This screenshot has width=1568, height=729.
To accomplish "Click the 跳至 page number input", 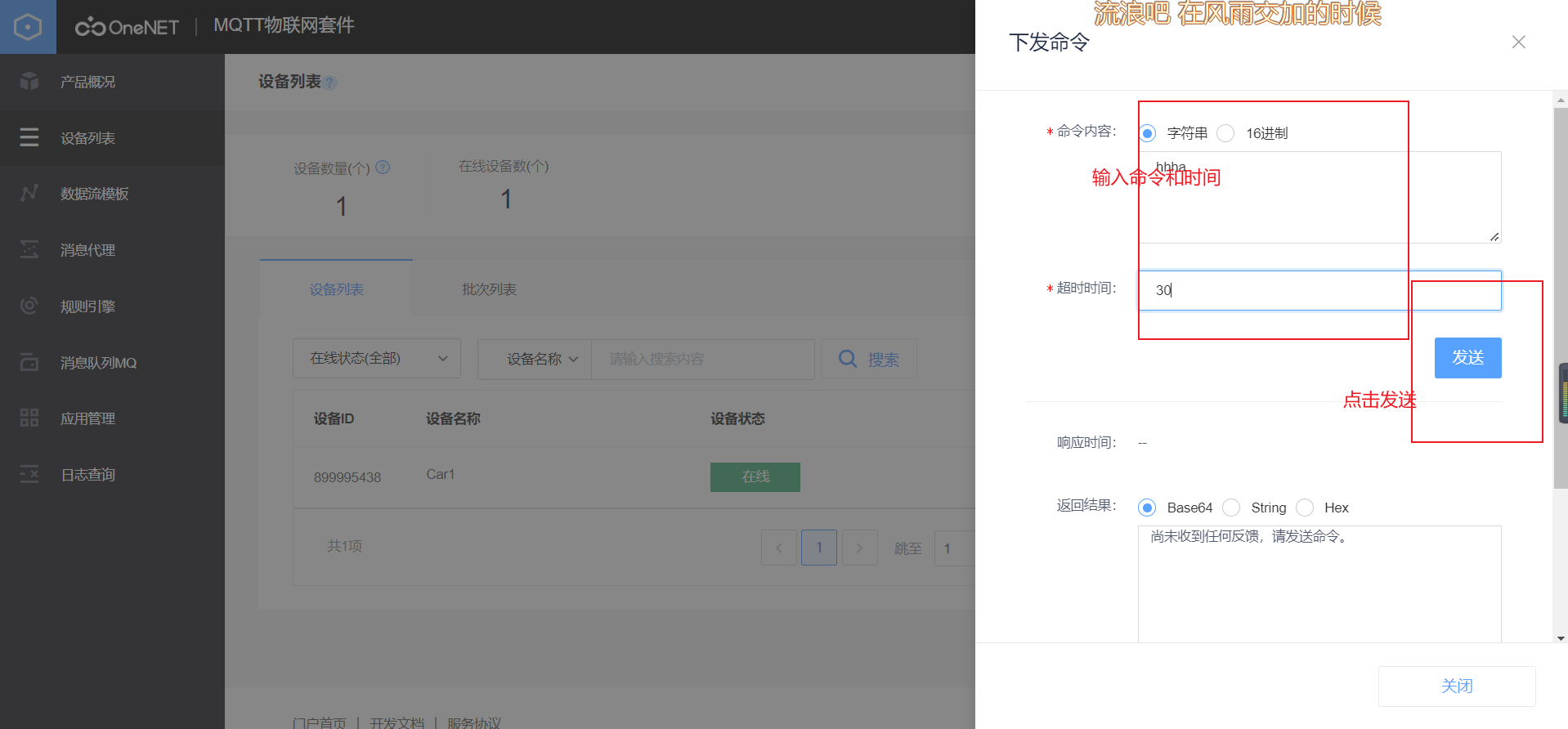I will (955, 548).
